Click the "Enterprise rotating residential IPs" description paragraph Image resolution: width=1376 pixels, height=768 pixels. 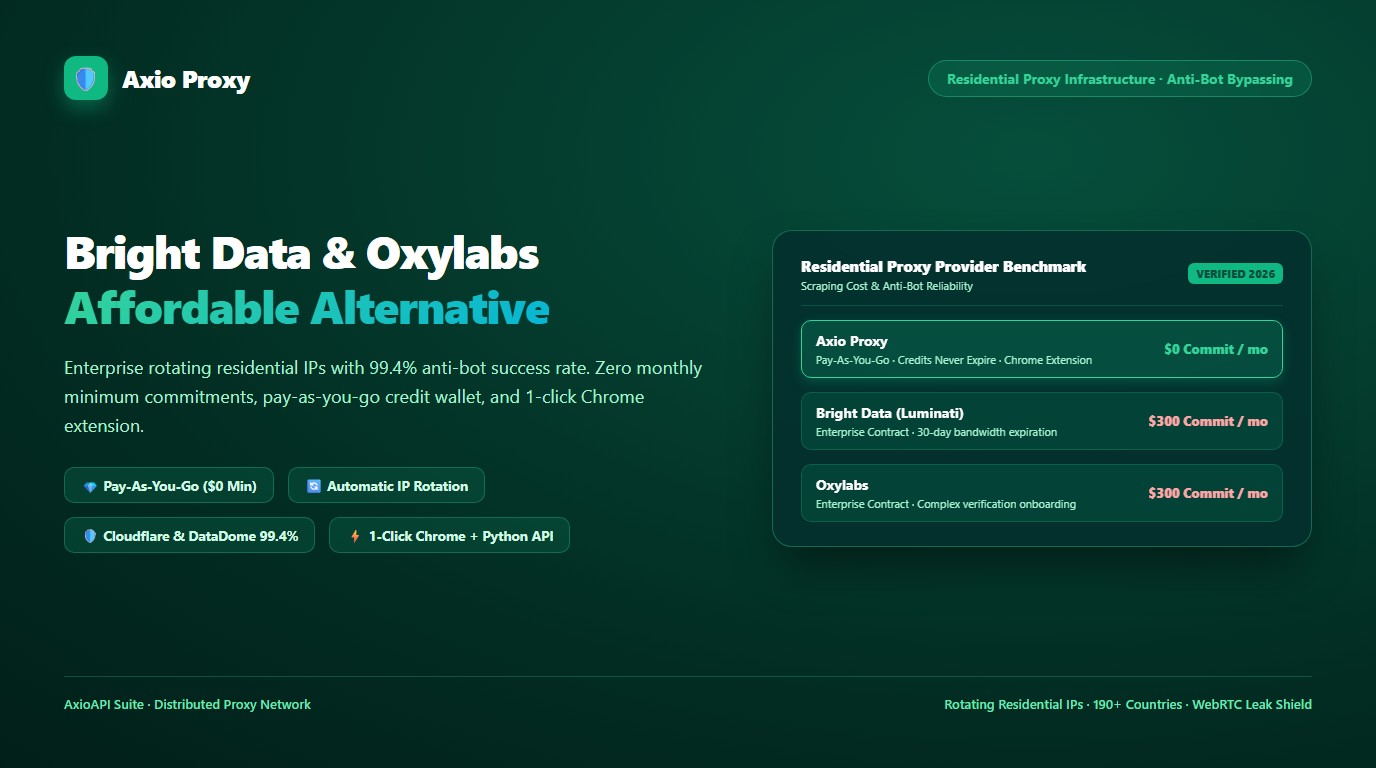point(383,397)
